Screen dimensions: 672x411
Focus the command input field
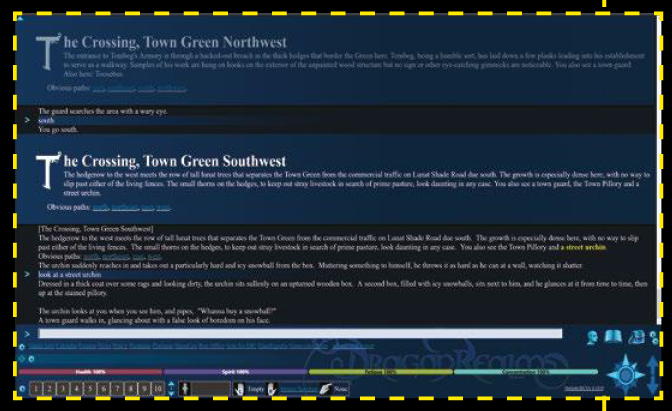click(300, 333)
